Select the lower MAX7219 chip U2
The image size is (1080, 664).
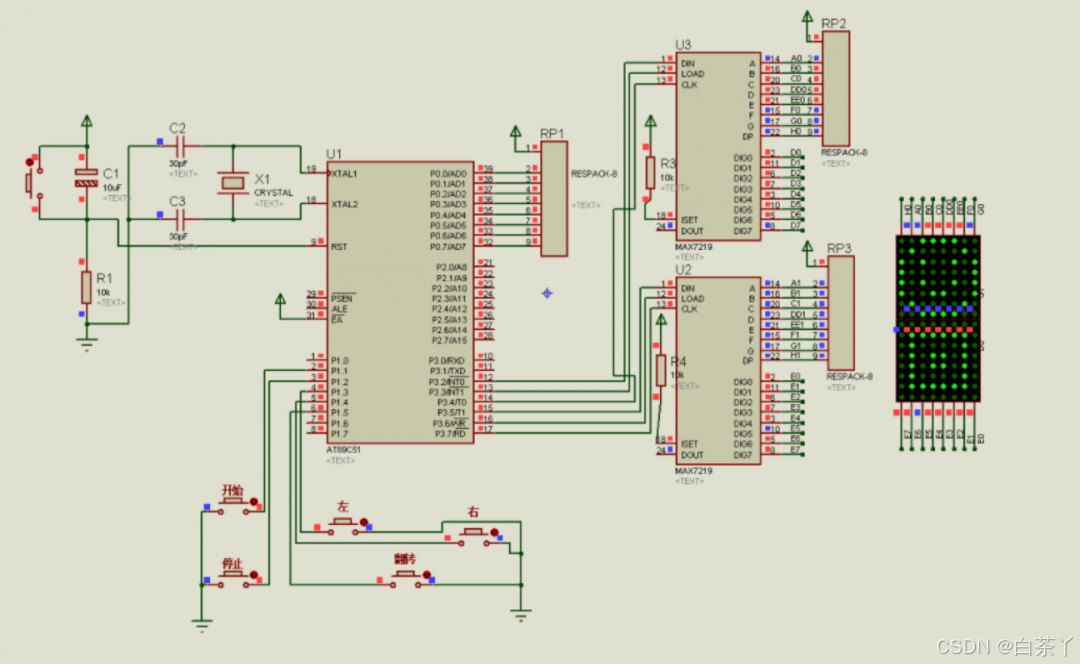pyautogui.click(x=718, y=371)
